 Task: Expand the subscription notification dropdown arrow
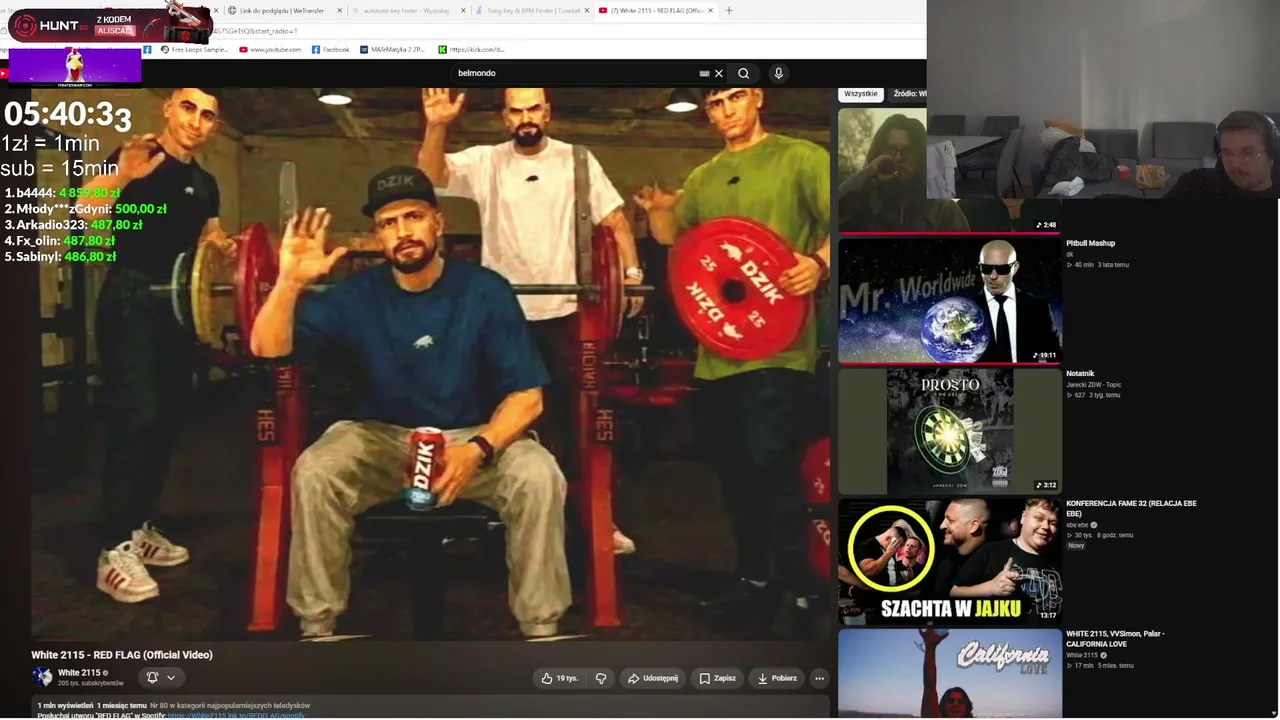point(171,677)
